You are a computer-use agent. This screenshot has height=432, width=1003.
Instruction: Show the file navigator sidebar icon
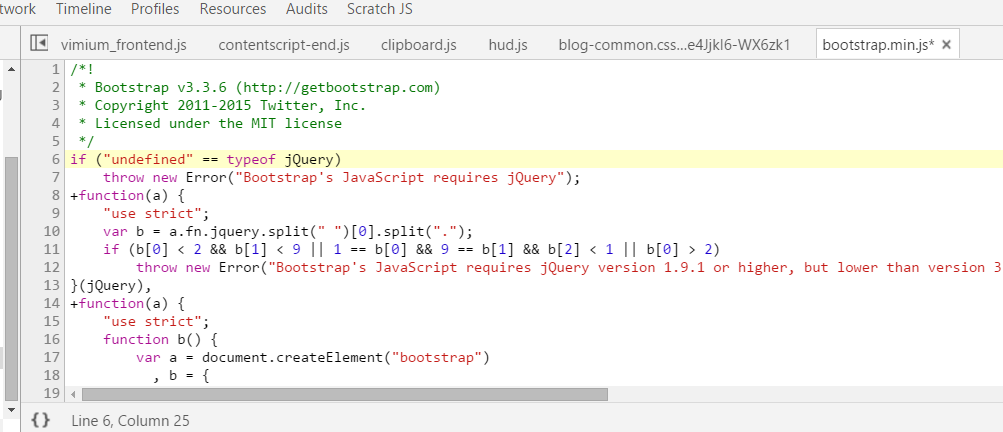coord(39,44)
